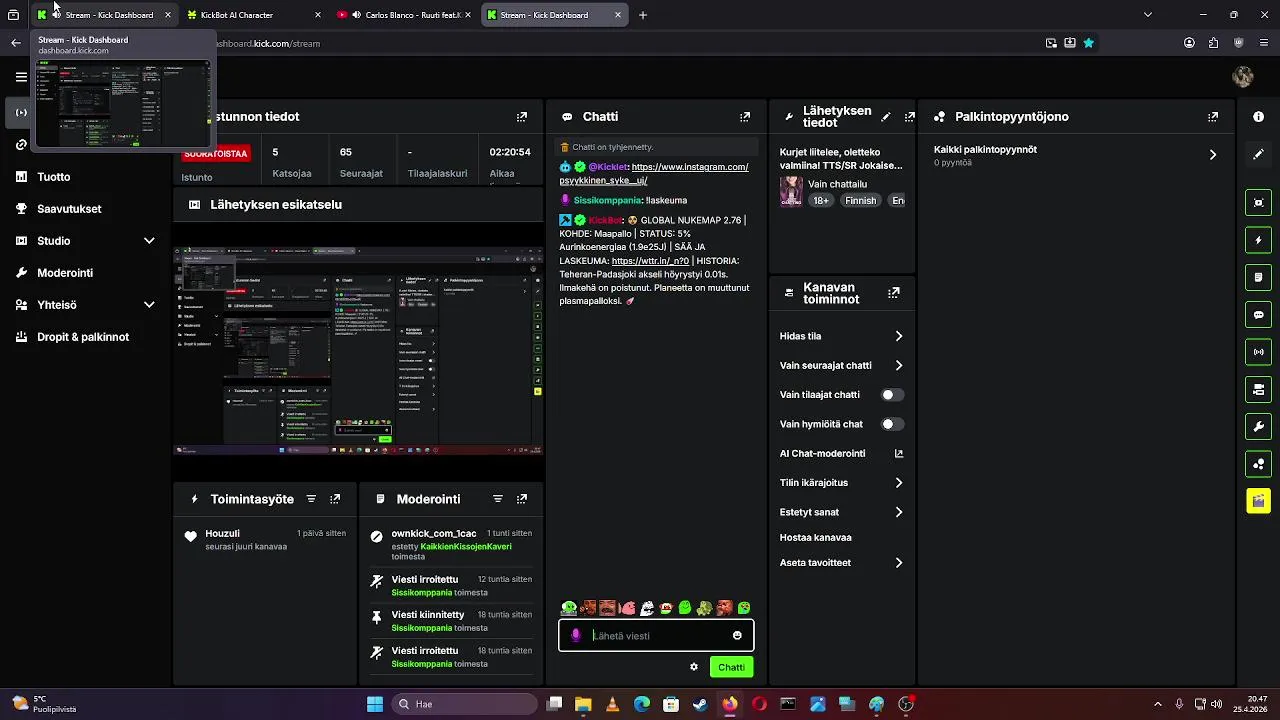1280x720 pixels.
Task: Open Tuotto in the sidebar
Action: (54, 177)
